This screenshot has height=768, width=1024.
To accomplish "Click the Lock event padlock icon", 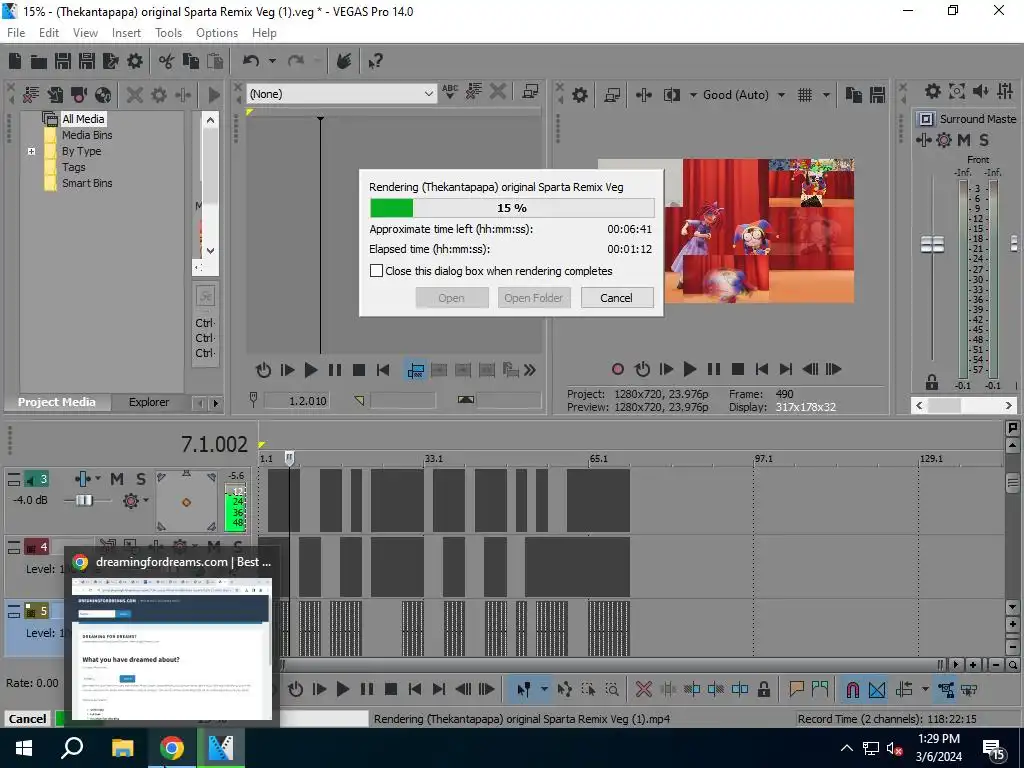I will click(763, 689).
